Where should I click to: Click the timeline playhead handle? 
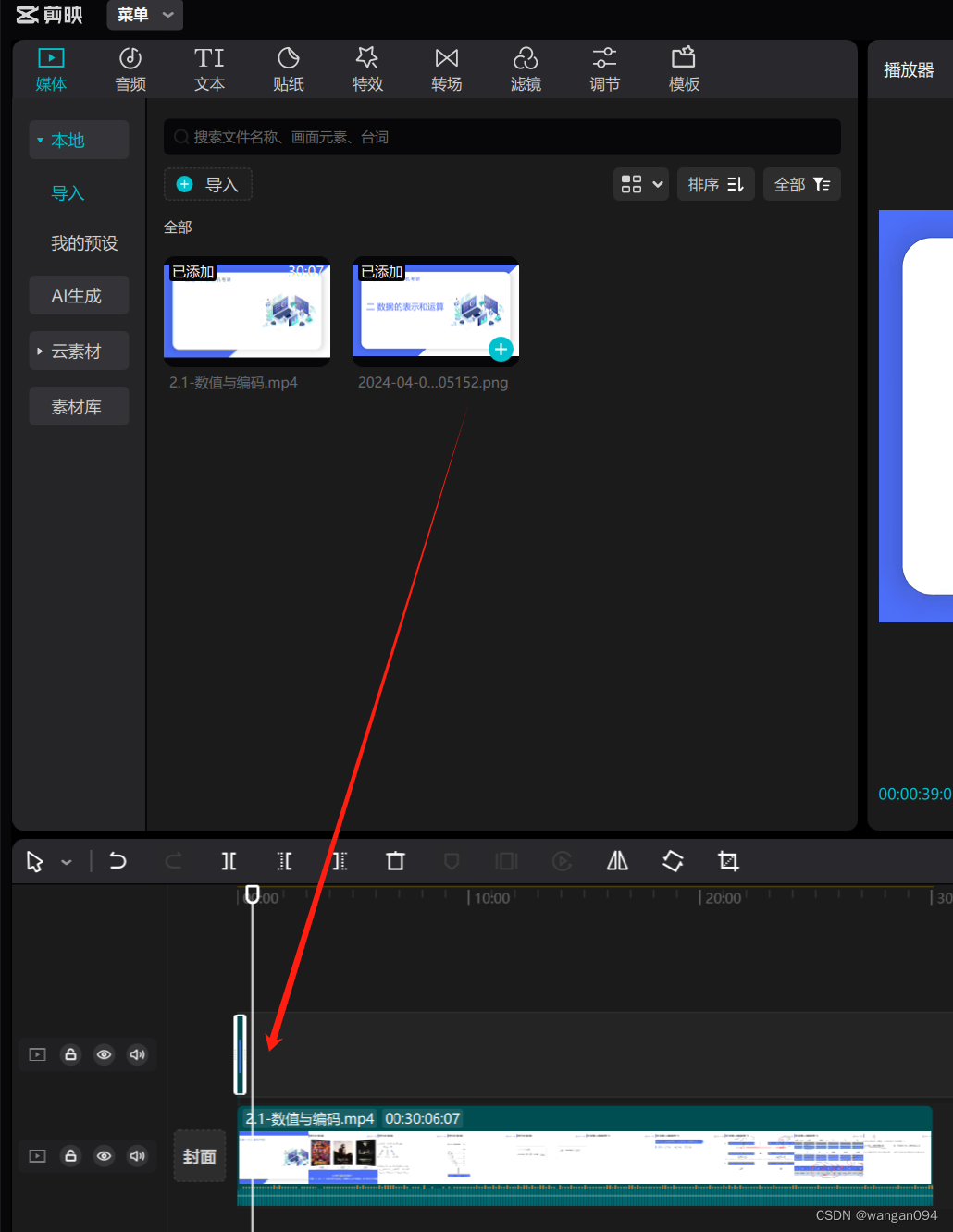coord(252,893)
